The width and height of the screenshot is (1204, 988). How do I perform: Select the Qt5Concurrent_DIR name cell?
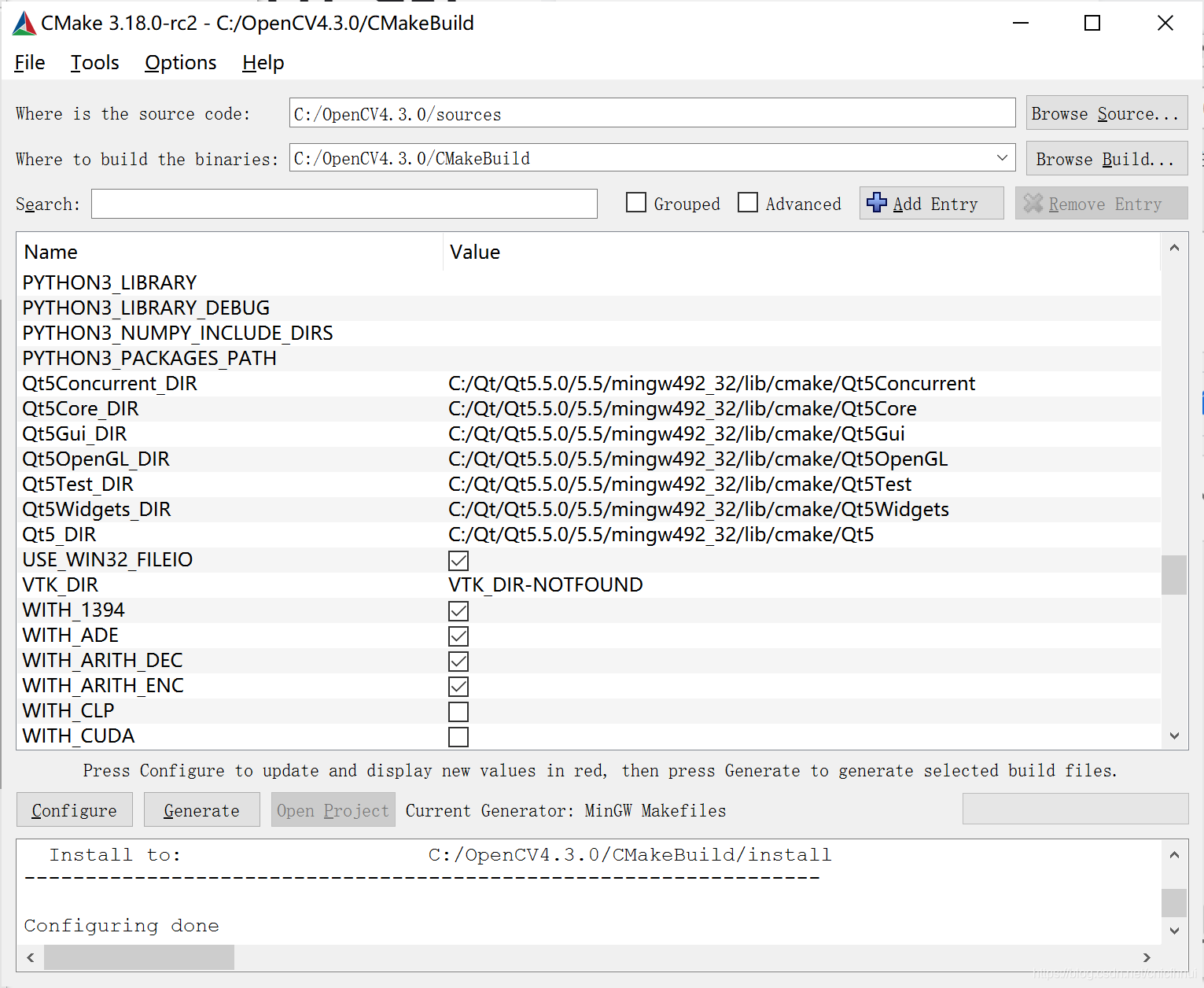coord(110,384)
